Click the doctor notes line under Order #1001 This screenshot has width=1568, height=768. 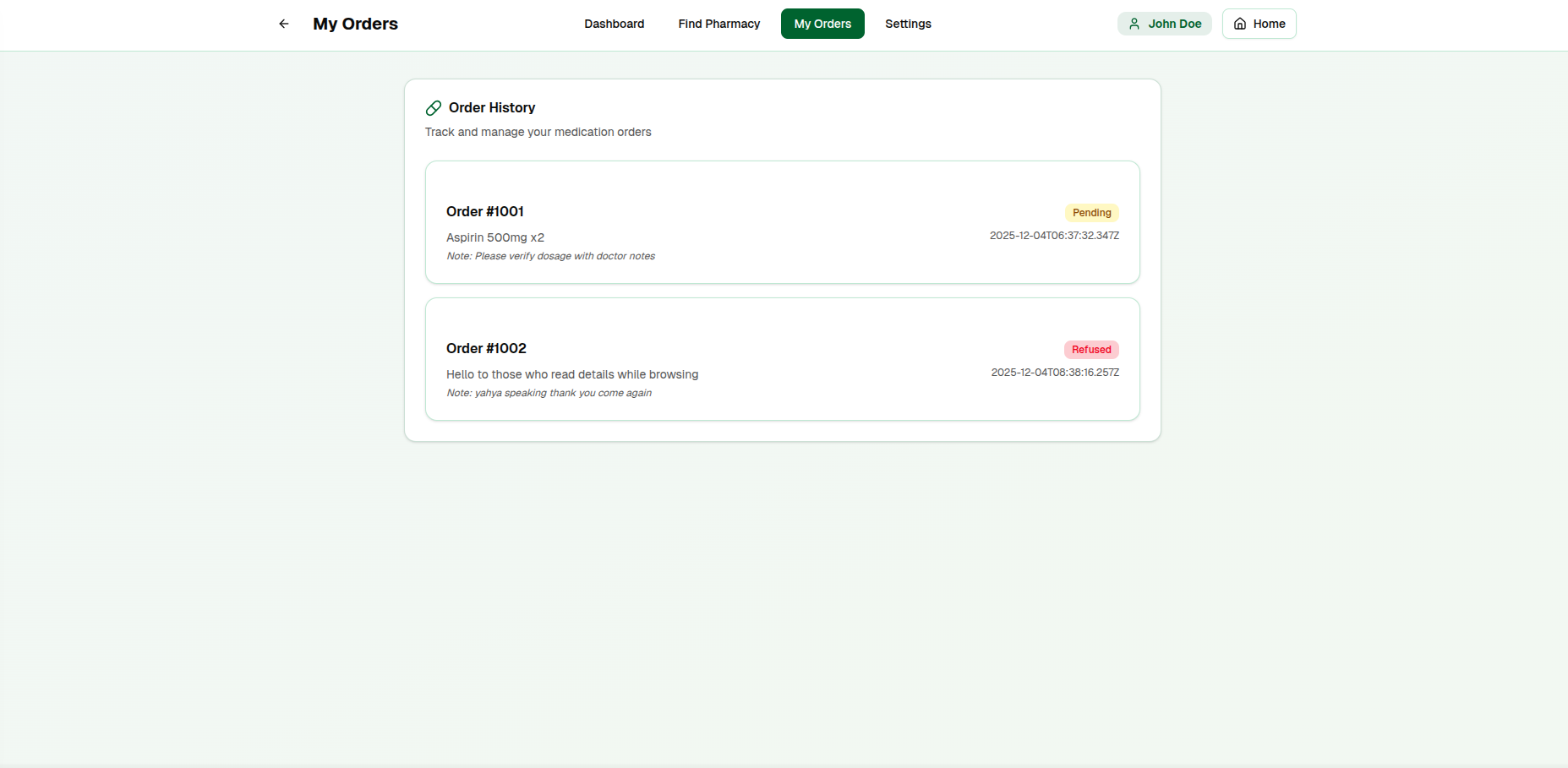click(550, 256)
